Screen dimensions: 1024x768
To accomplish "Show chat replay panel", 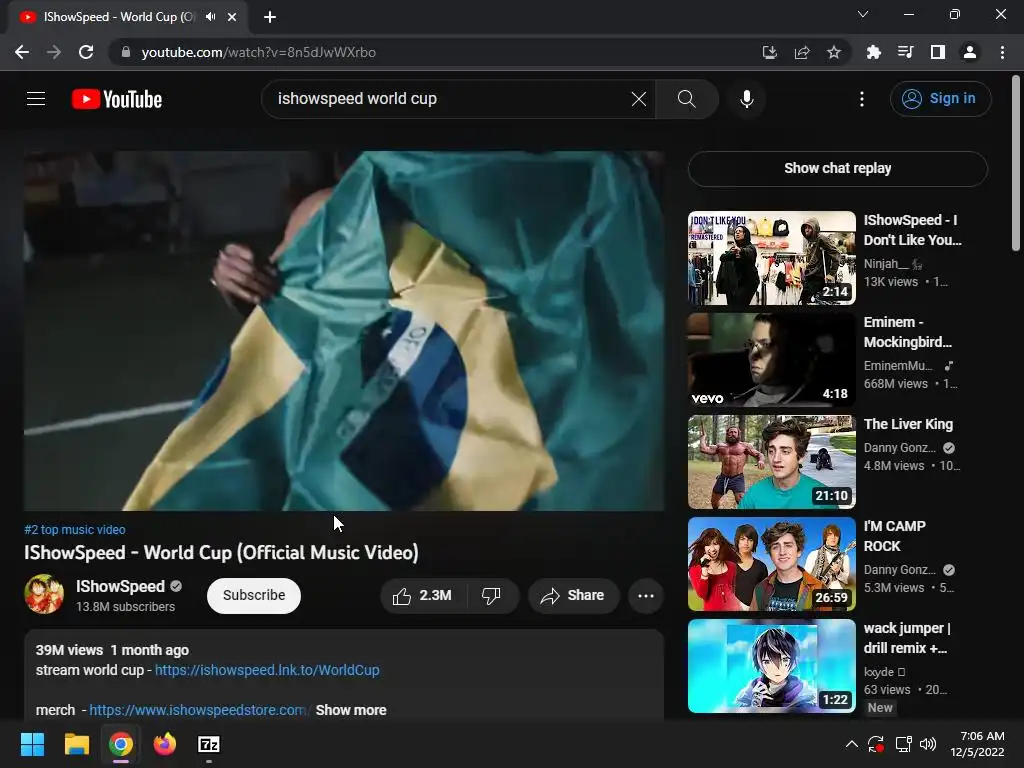I will [x=838, y=168].
